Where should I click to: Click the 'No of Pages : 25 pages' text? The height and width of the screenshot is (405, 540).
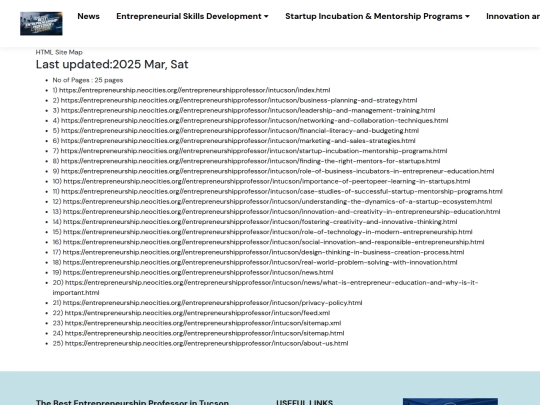pos(88,80)
